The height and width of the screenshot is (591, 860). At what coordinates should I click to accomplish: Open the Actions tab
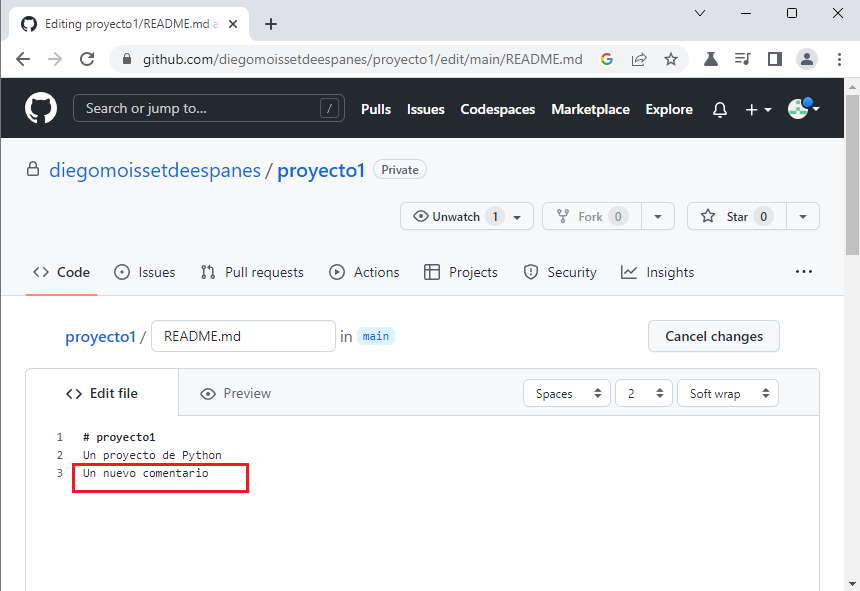pos(364,272)
